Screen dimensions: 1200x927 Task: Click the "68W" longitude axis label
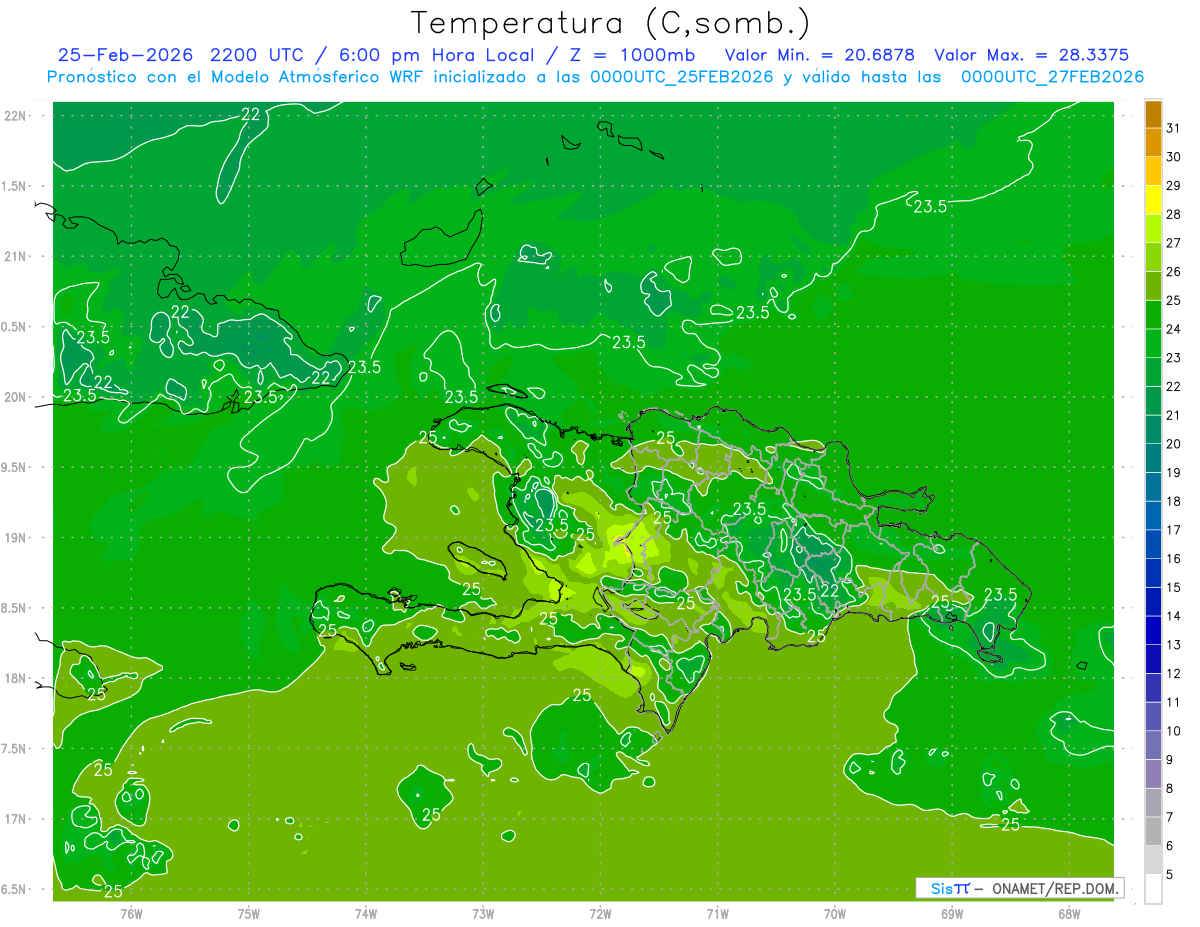click(x=1069, y=913)
